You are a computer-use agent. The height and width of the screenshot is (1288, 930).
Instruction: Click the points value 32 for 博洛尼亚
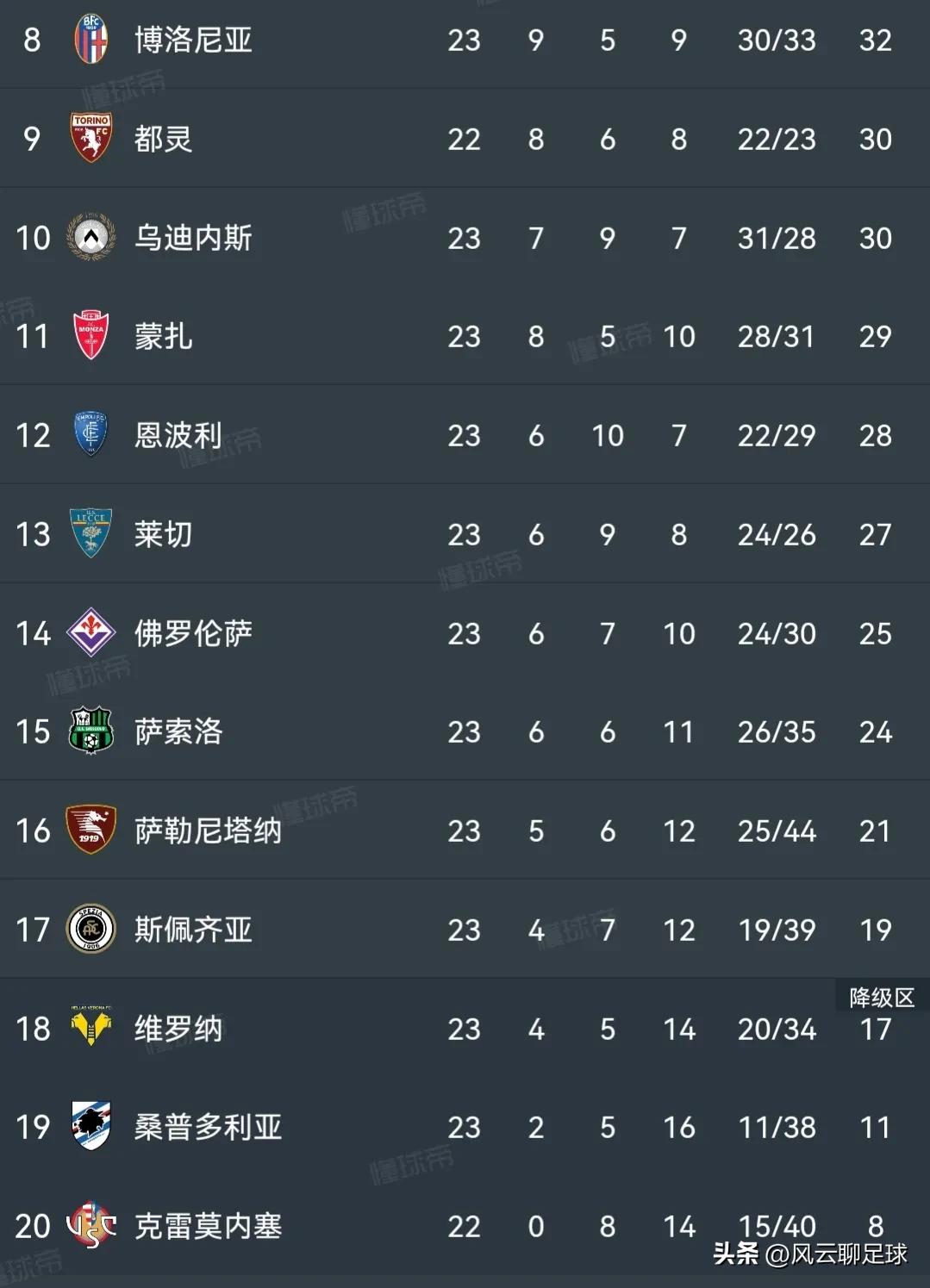click(x=876, y=40)
